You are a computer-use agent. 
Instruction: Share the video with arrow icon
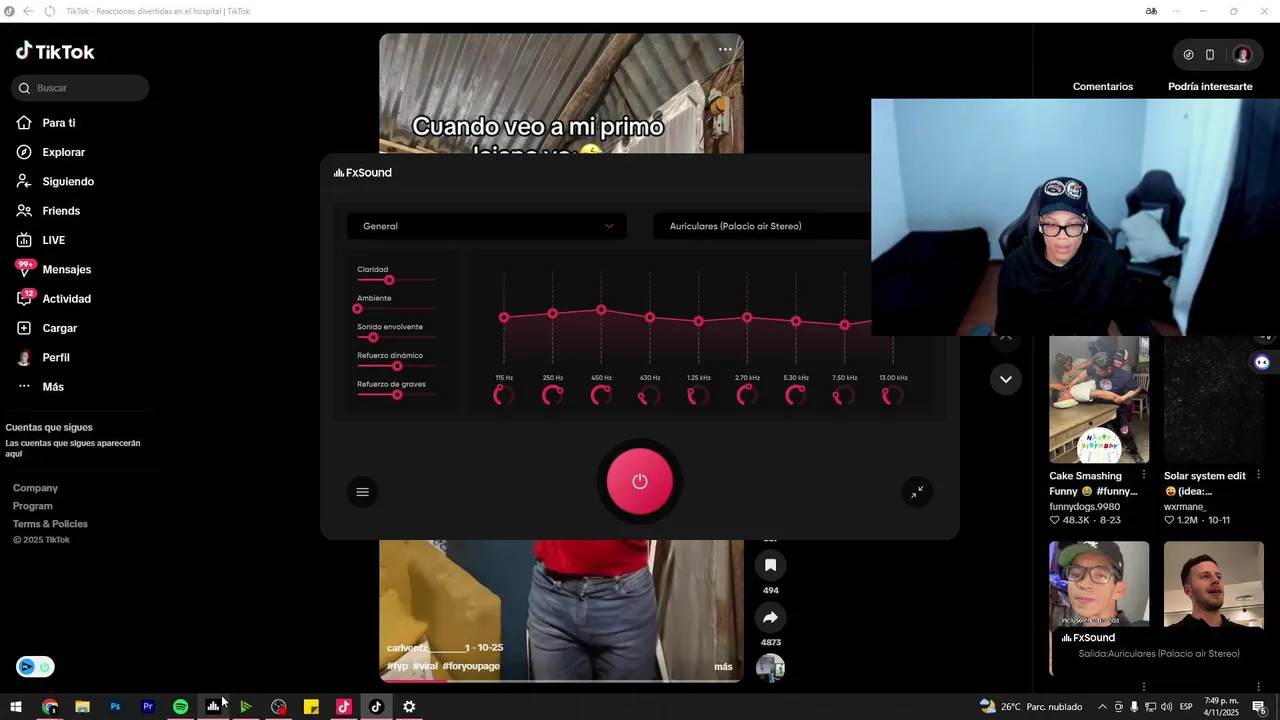coord(770,617)
